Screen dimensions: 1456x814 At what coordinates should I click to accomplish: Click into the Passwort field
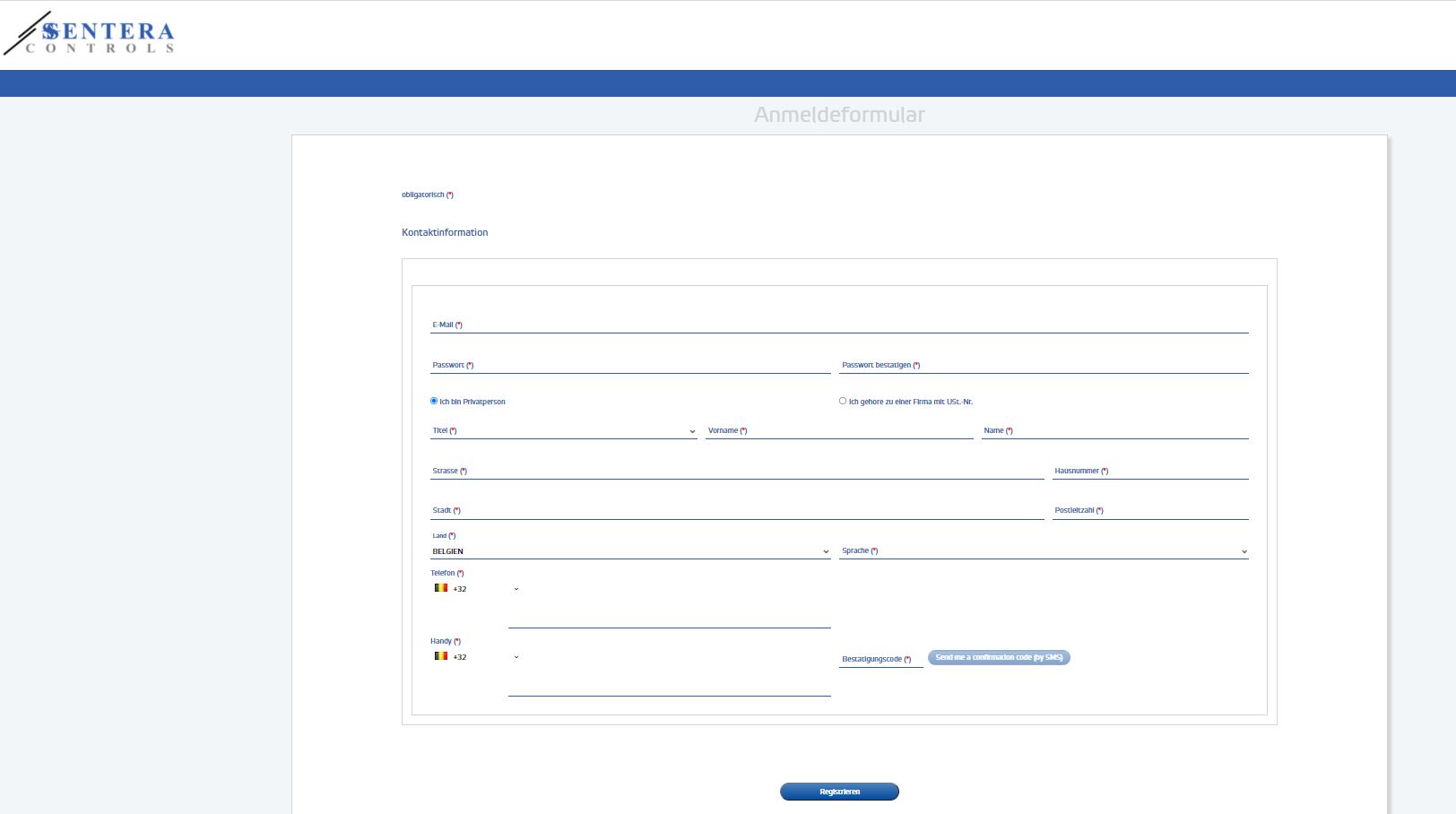pos(630,365)
